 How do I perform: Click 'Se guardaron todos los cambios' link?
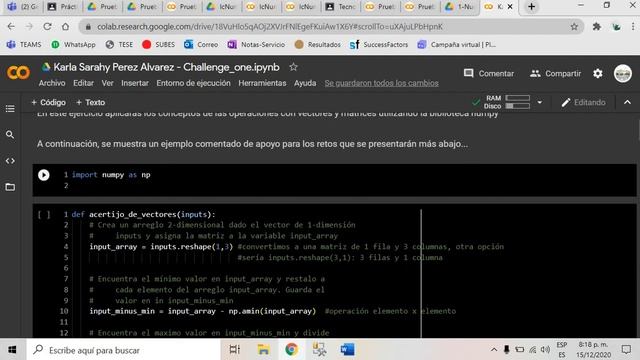381,83
